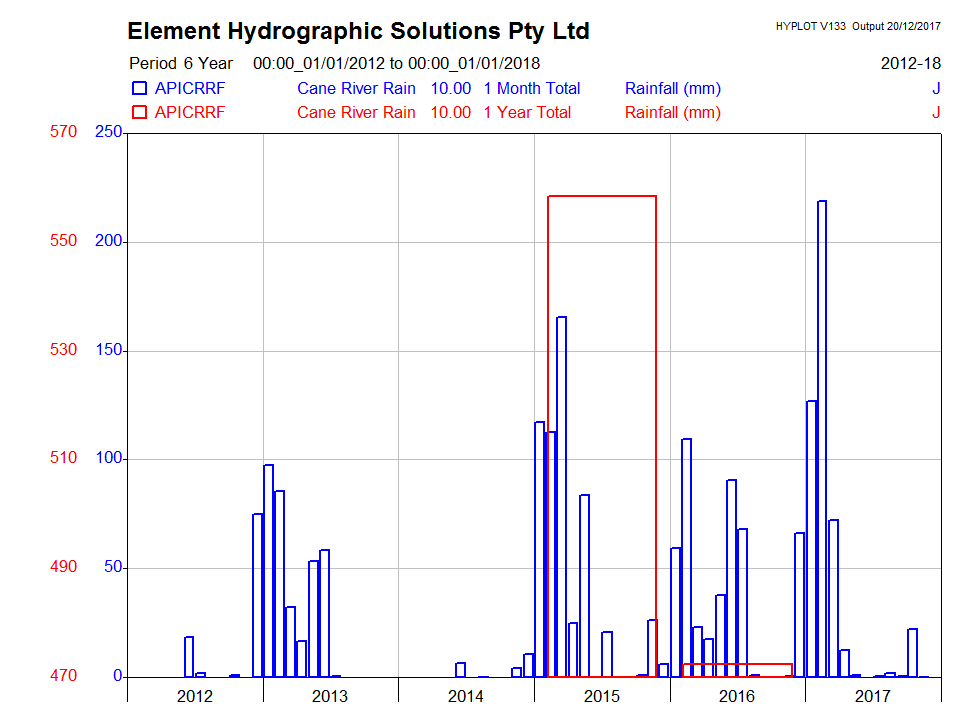Click the 2012-18 period label at right
Viewport: 968px width, 726px height.
[x=910, y=64]
